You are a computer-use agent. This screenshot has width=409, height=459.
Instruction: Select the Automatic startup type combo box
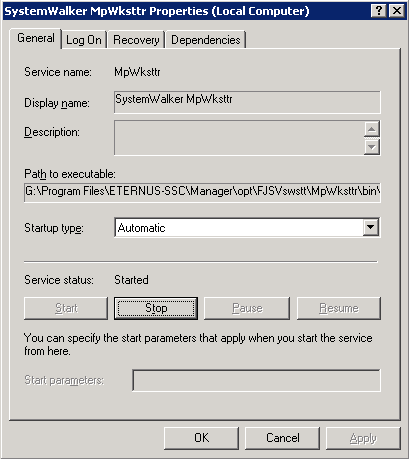tap(247, 228)
